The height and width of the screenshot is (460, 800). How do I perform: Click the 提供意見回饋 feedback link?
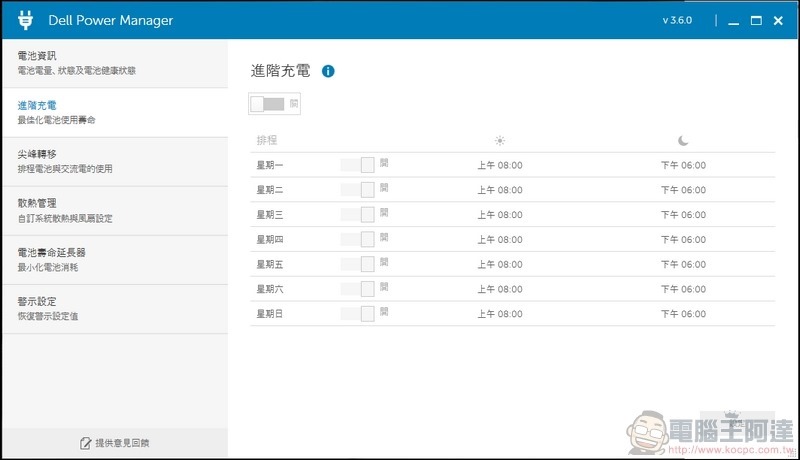click(x=122, y=443)
